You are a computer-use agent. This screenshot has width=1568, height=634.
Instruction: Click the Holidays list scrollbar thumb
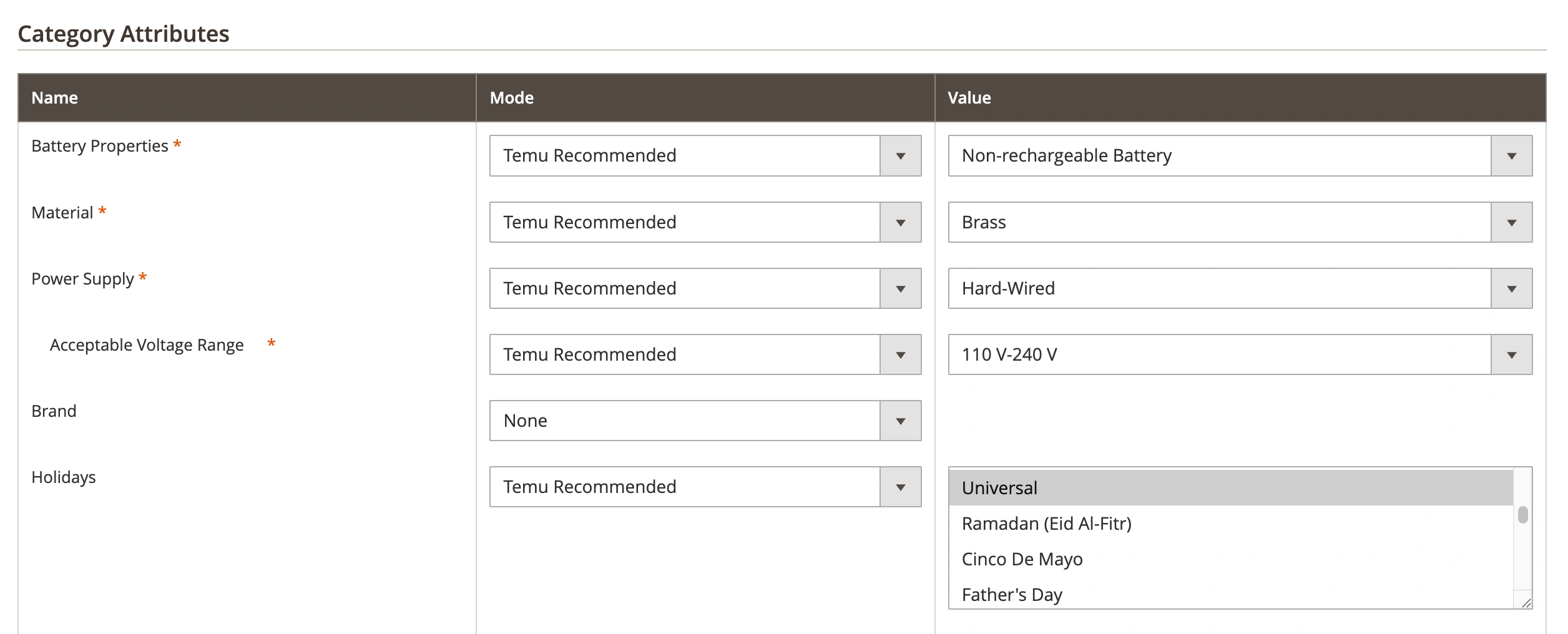click(x=1523, y=515)
